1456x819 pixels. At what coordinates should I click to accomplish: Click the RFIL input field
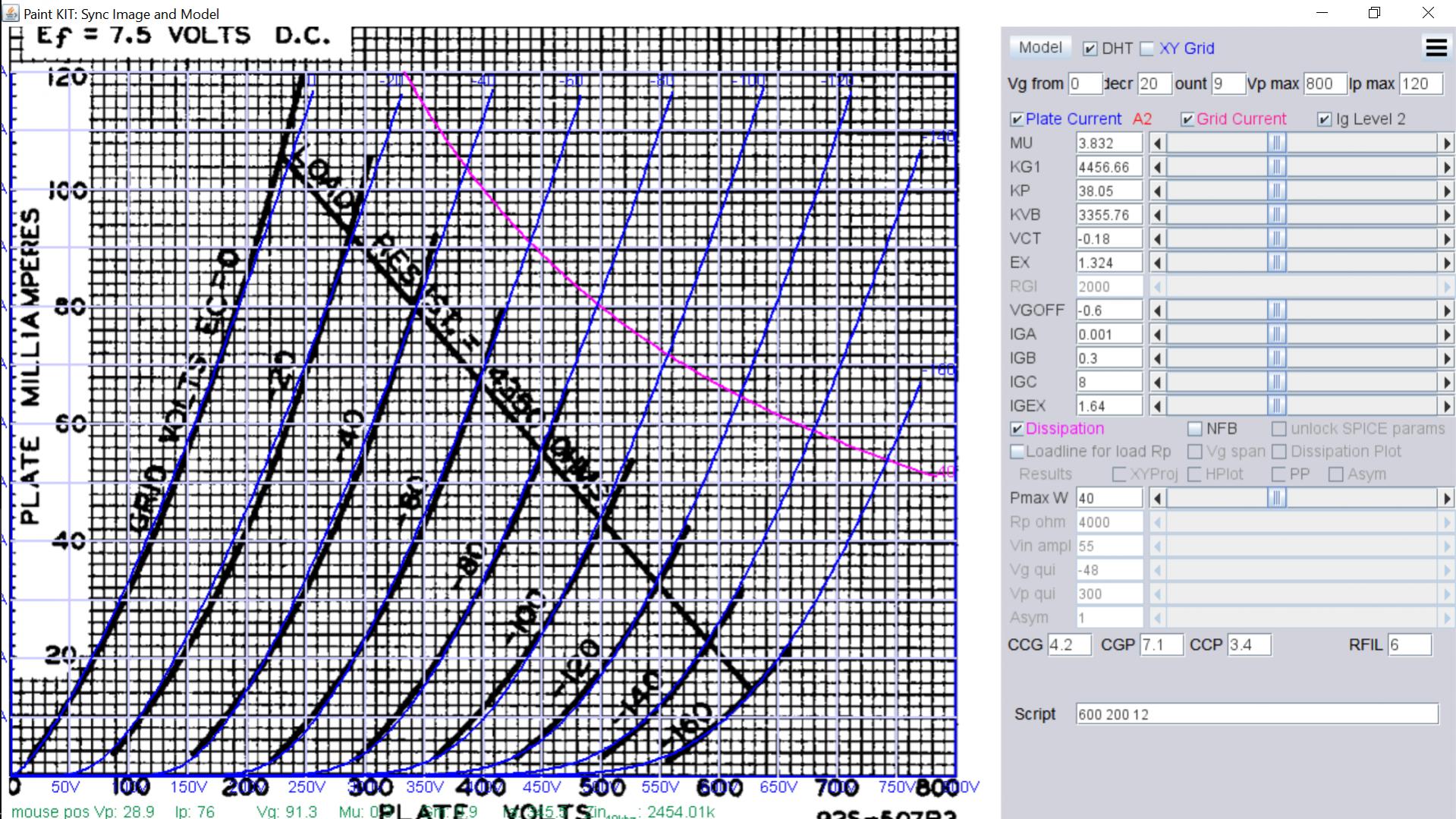1410,645
